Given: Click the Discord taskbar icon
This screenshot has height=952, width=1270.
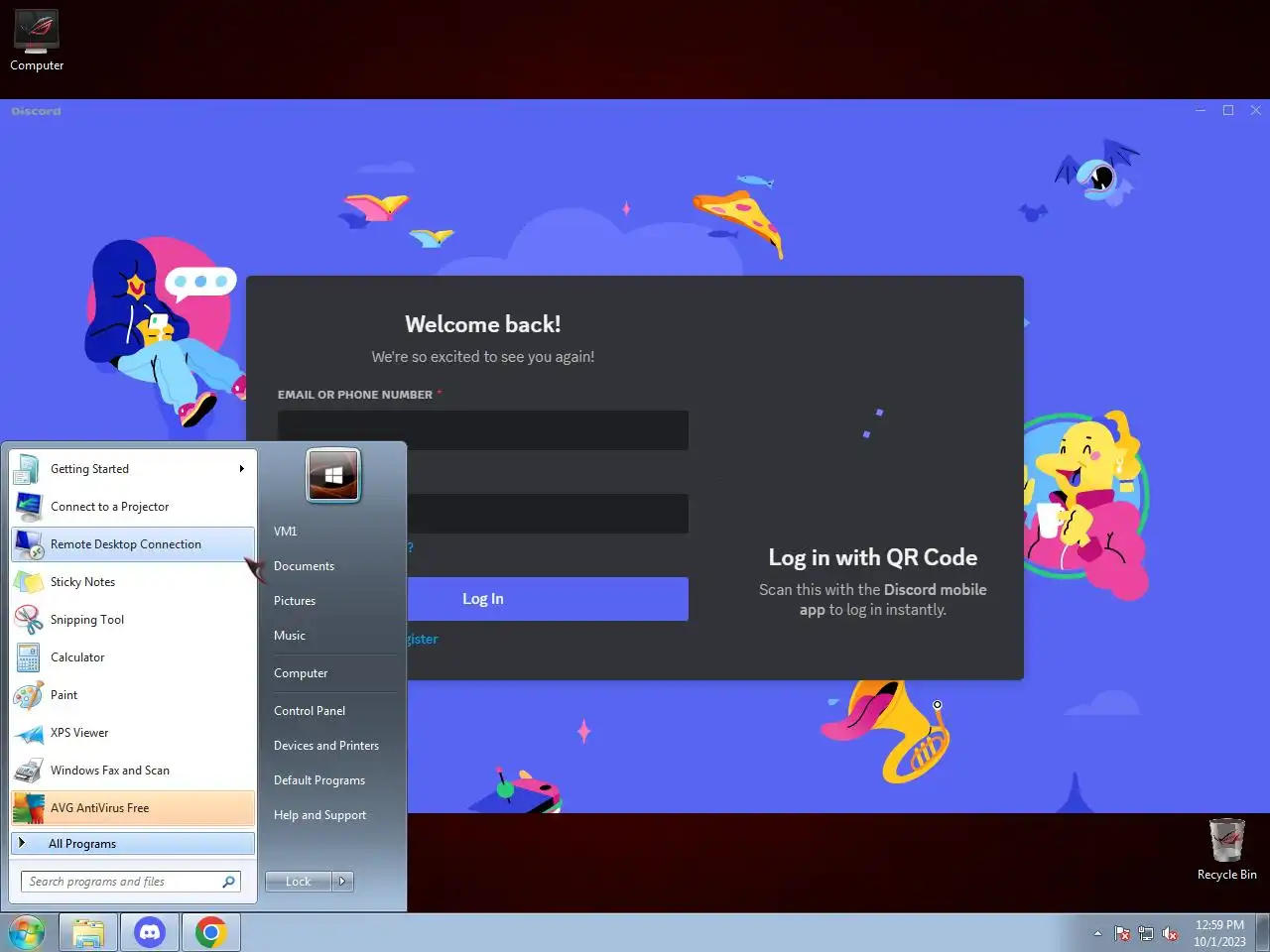Looking at the screenshot, I should (150, 933).
